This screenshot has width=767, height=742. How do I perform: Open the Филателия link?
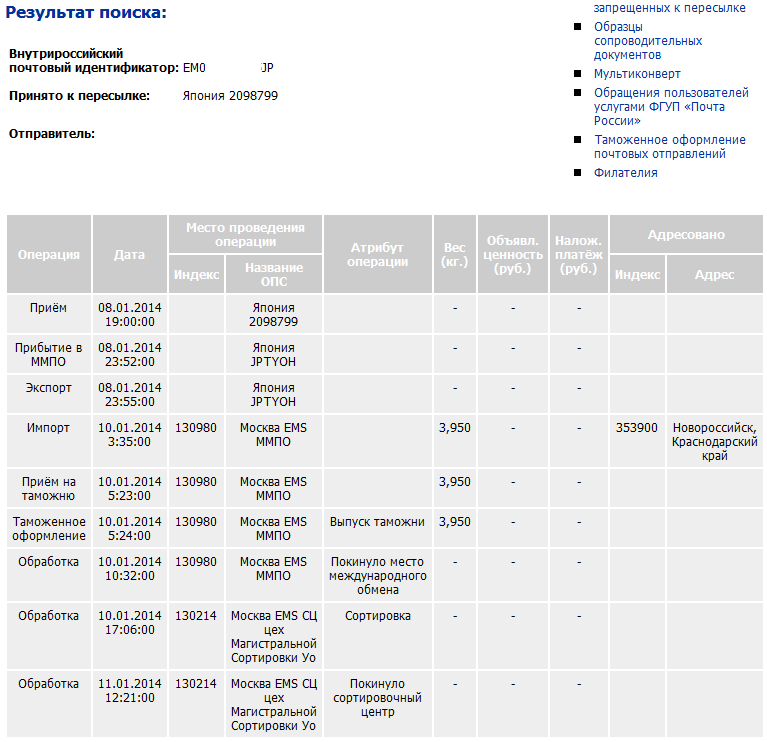click(626, 173)
